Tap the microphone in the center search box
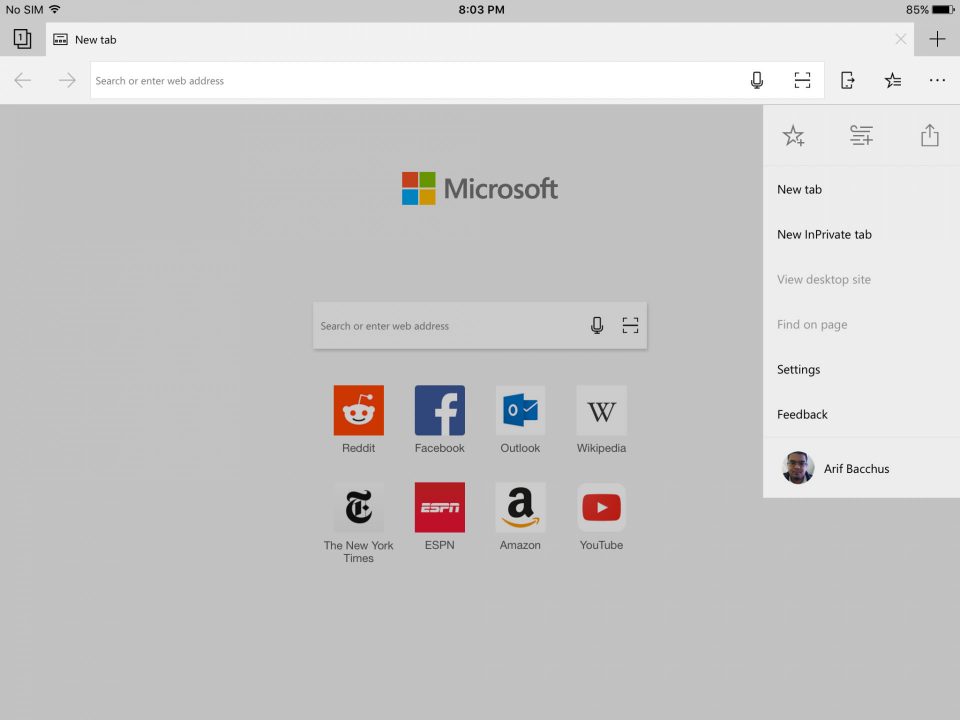 (597, 325)
